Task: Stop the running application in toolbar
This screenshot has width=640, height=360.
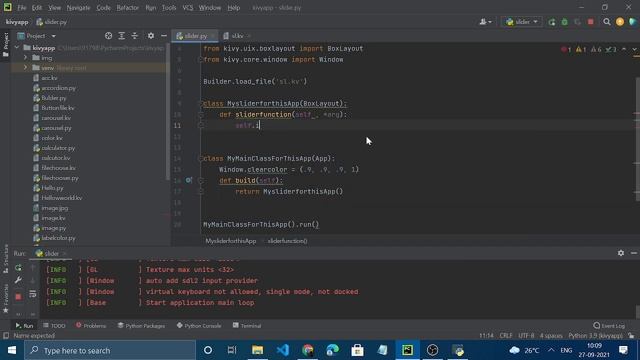Action: (x=590, y=22)
